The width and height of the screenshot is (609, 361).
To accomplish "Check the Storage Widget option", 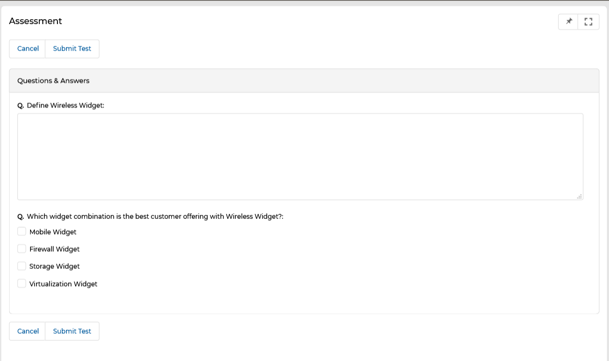I will (x=21, y=266).
